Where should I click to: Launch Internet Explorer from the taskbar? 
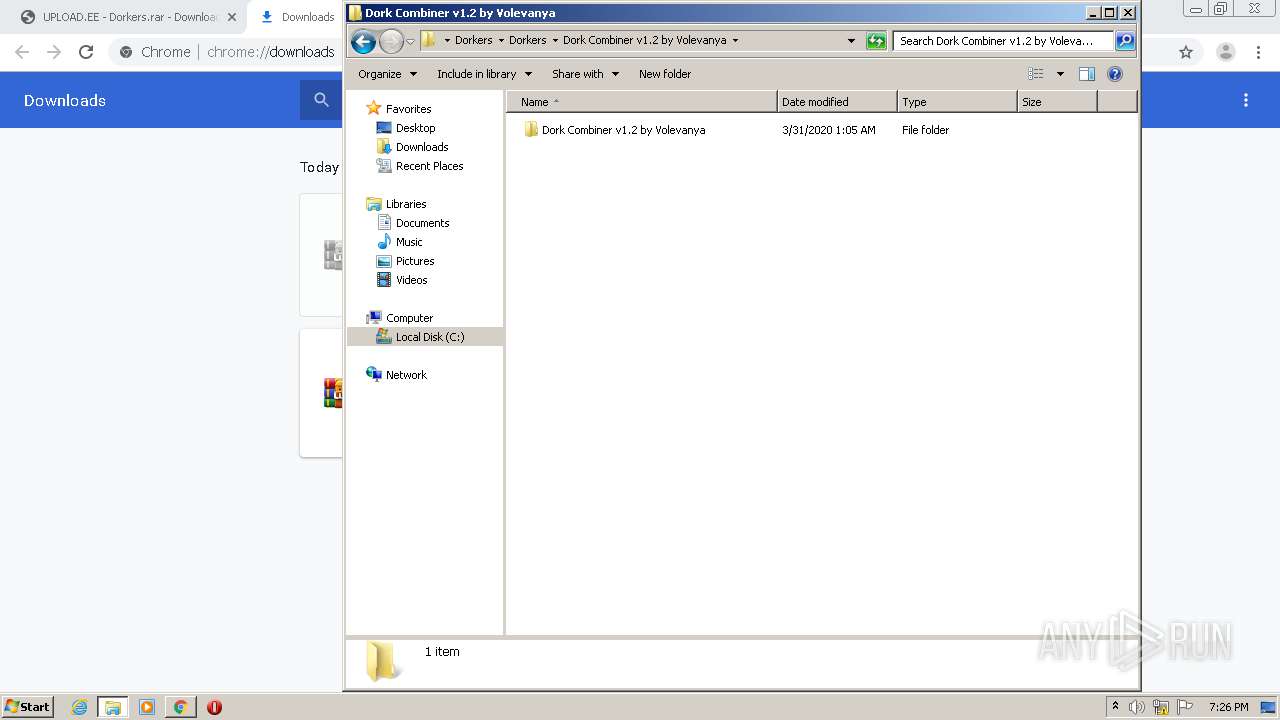click(x=79, y=707)
